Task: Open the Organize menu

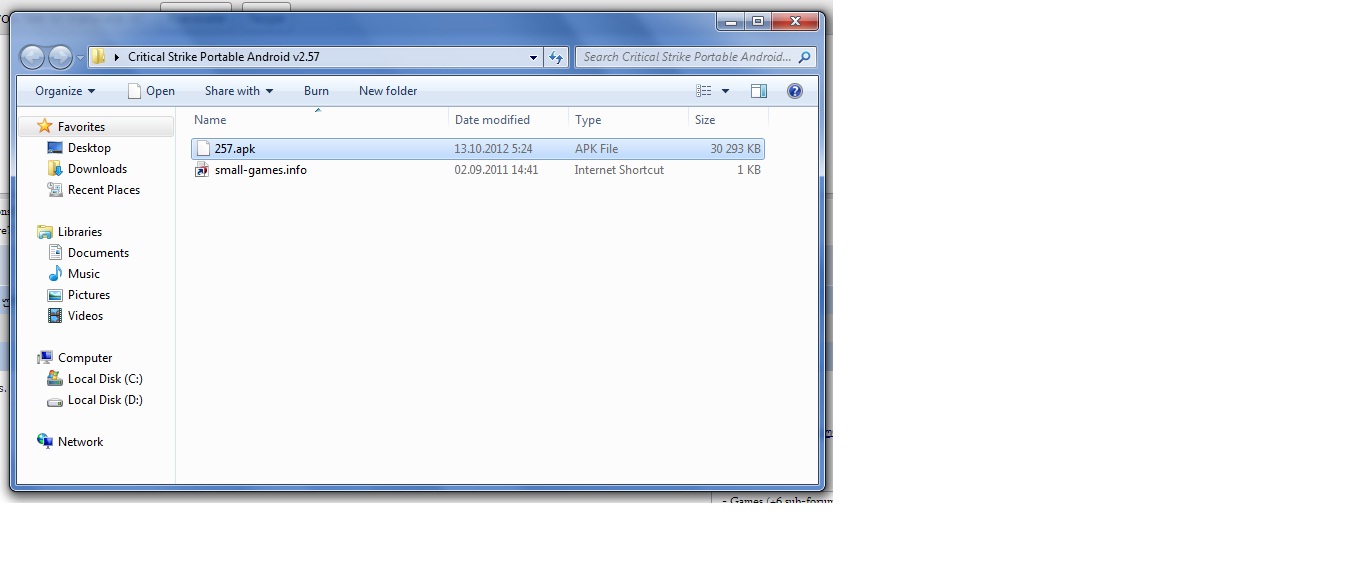Action: click(65, 91)
